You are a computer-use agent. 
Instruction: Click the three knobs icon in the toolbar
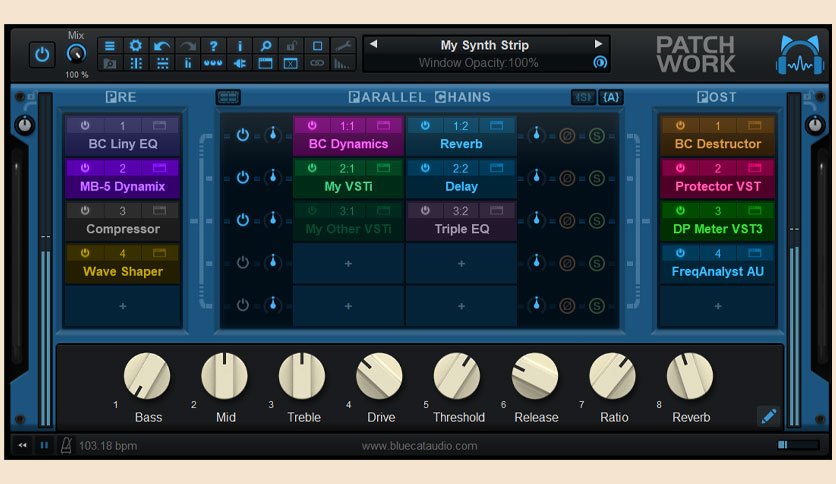pos(213,63)
